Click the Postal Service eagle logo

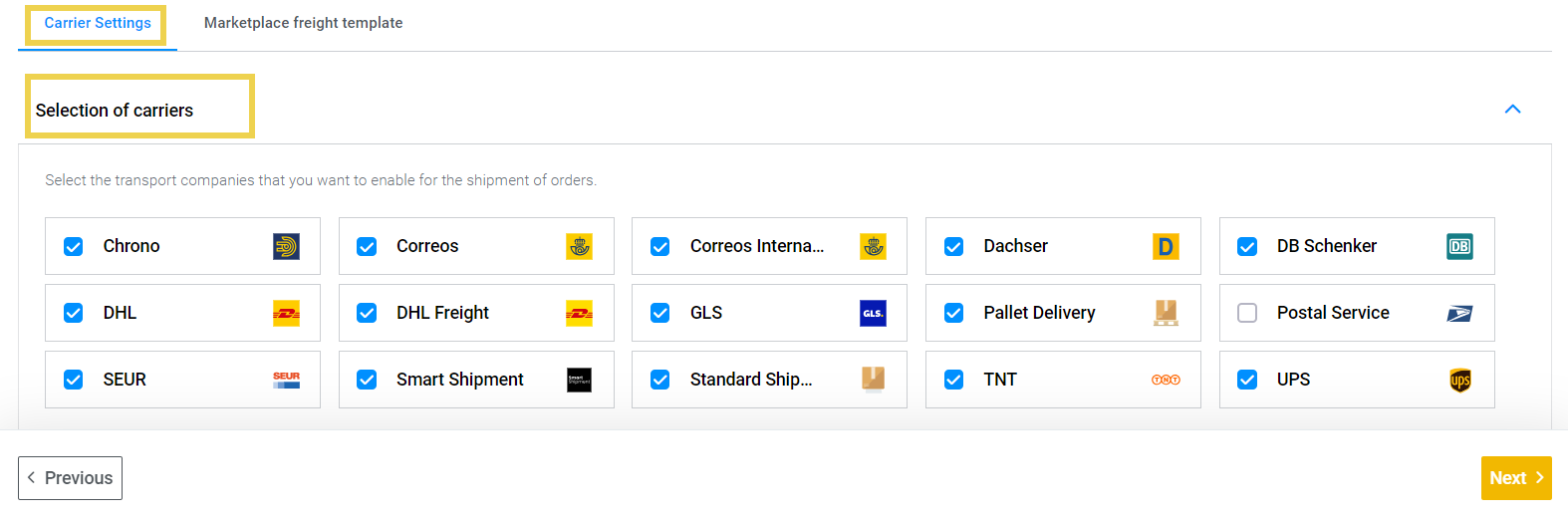[x=1459, y=313]
